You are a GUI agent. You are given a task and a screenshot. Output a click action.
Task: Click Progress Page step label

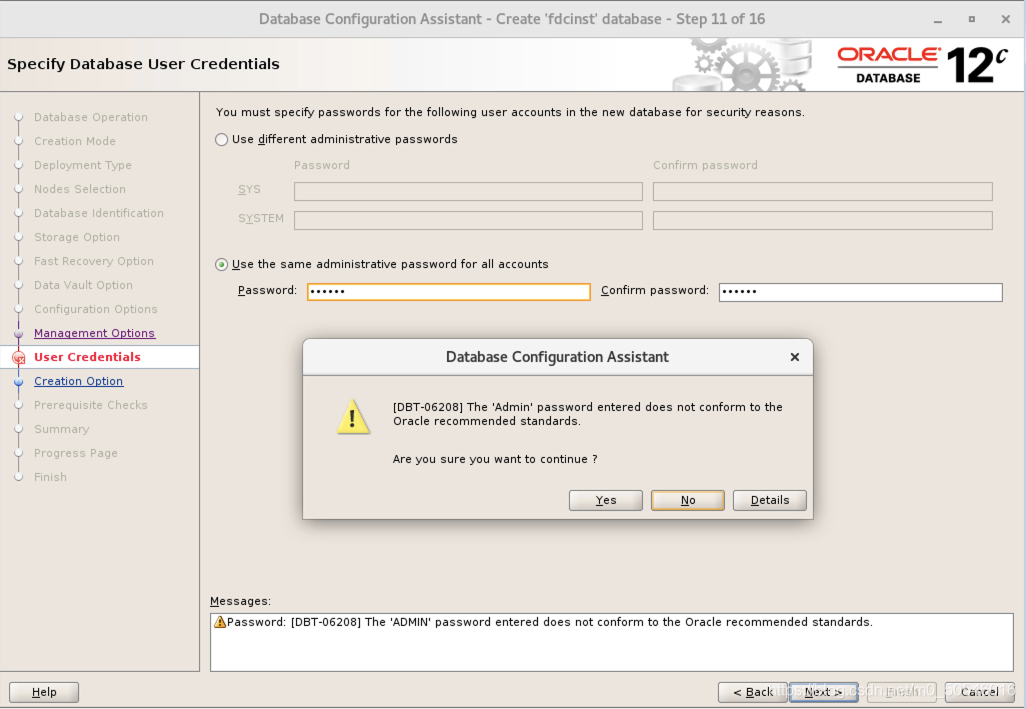tap(76, 453)
